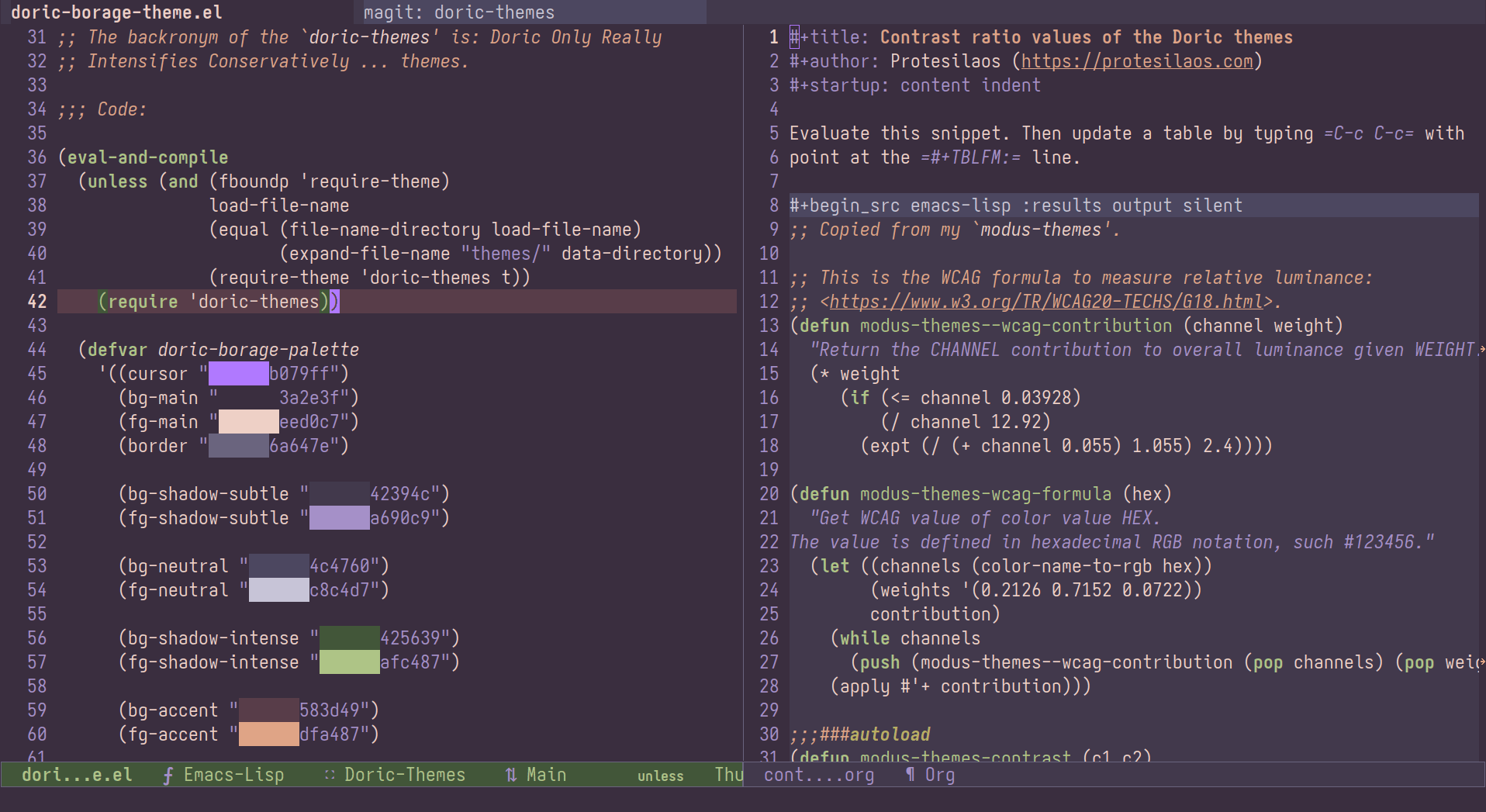Click the Doric-Themes project icon in modeline
Screen dimensions: 1486x812
[330, 775]
